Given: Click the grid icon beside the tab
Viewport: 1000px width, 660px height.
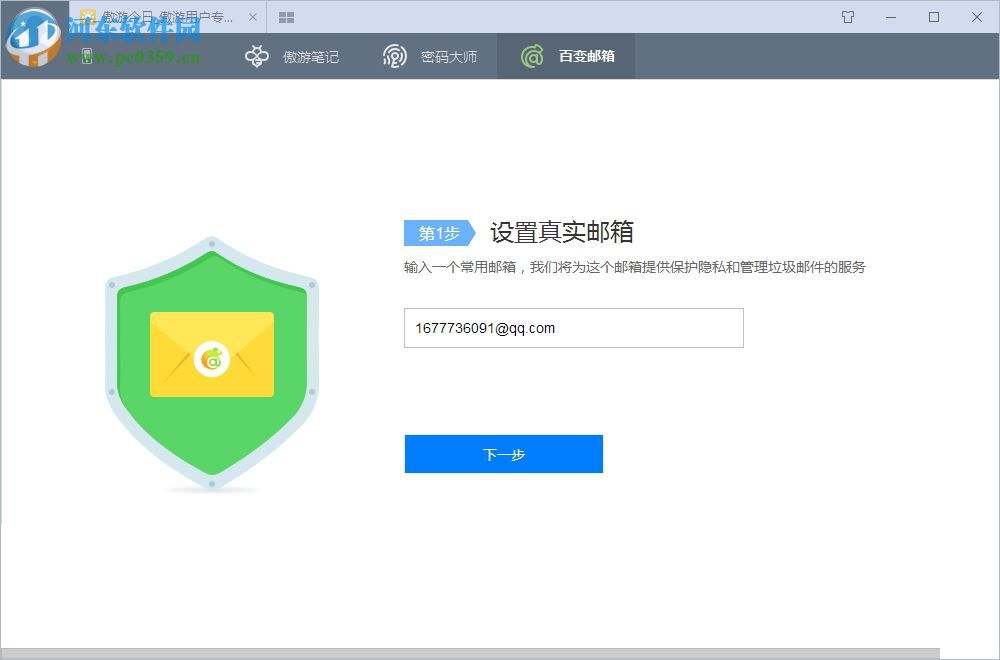Looking at the screenshot, I should pyautogui.click(x=286, y=17).
